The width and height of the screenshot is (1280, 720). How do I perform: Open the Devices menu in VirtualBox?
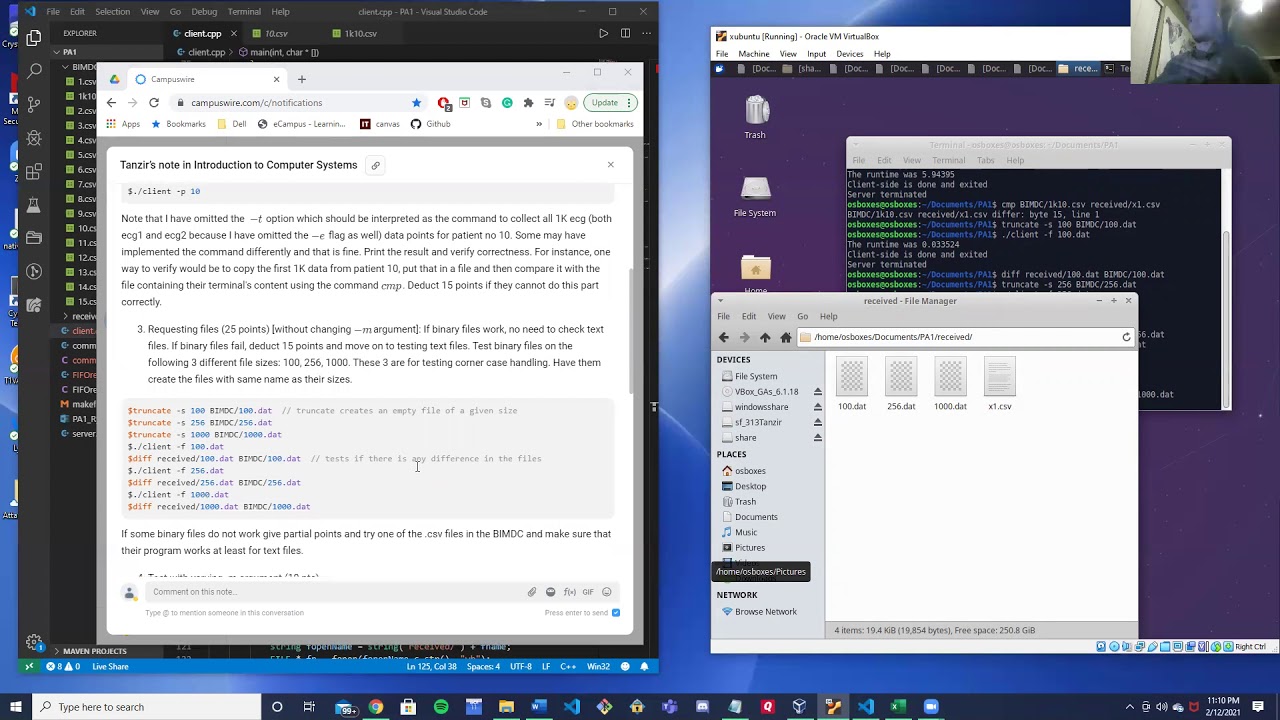click(x=849, y=54)
